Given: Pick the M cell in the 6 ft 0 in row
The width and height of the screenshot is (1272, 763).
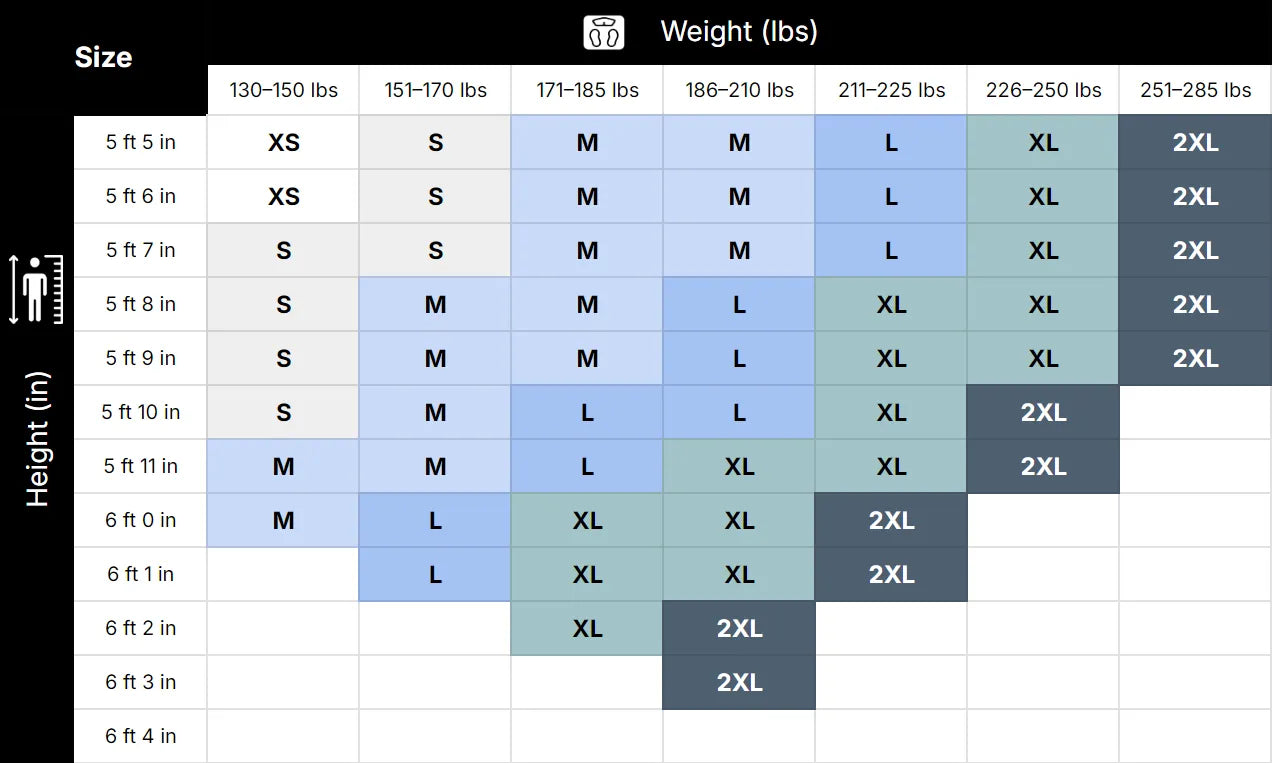Looking at the screenshot, I should coord(283,520).
